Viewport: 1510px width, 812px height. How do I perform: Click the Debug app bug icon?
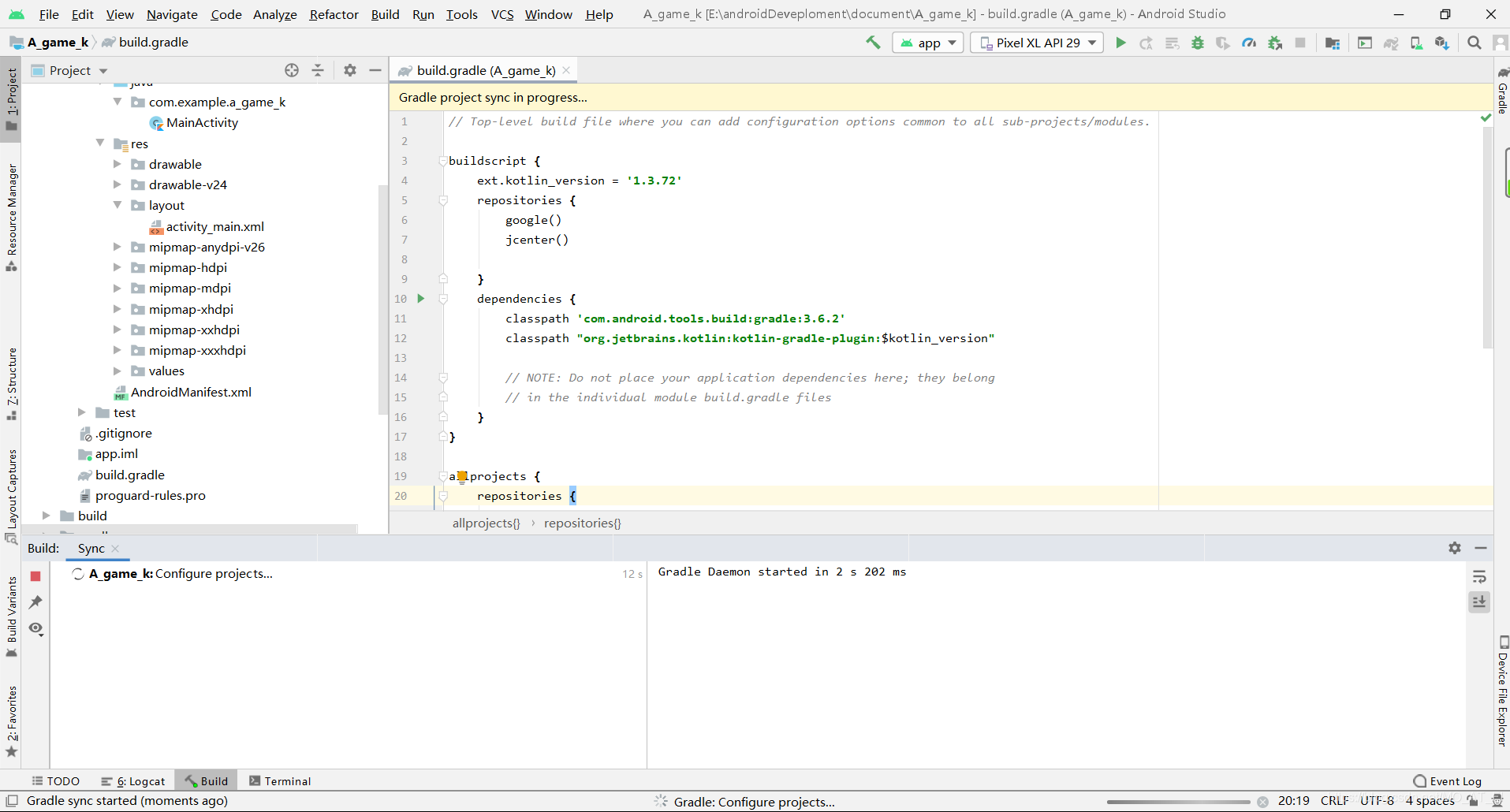click(x=1198, y=43)
